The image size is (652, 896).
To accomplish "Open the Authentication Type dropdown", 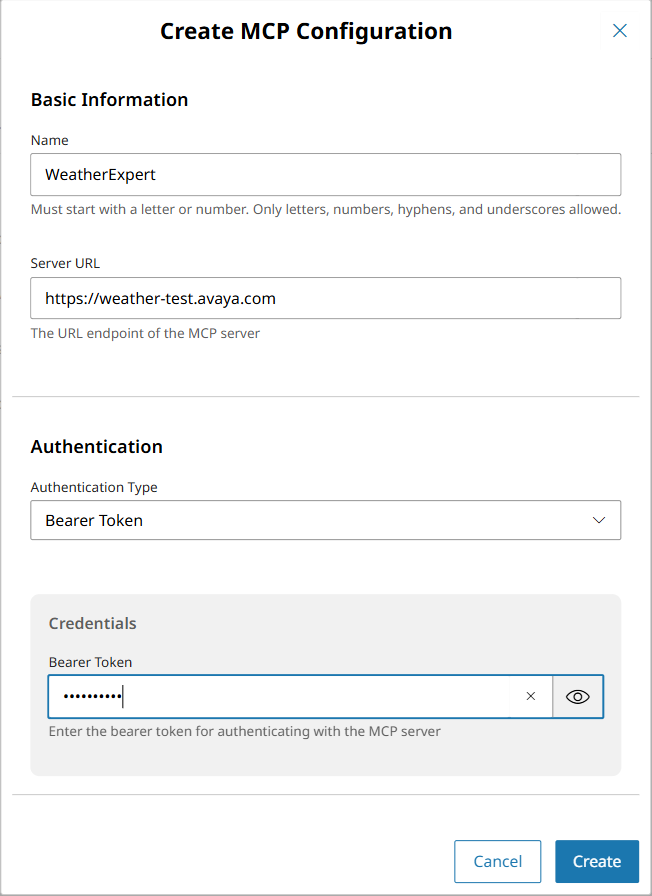I will (x=326, y=520).
